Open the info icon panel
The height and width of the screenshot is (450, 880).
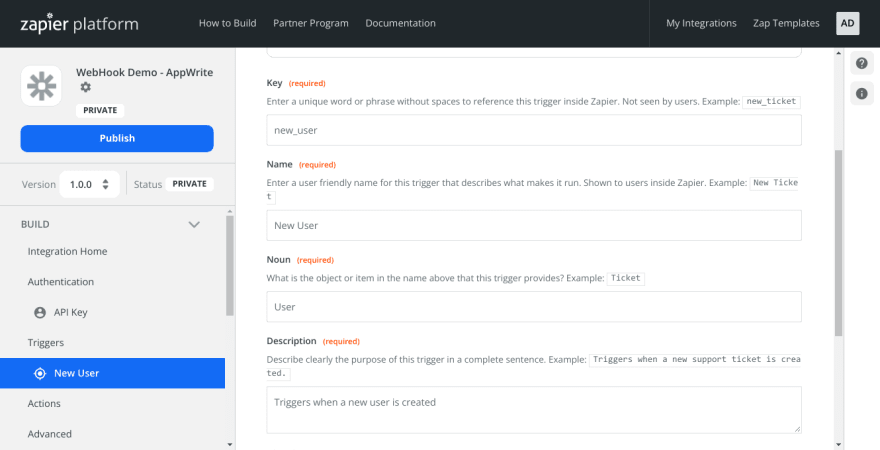[x=862, y=93]
